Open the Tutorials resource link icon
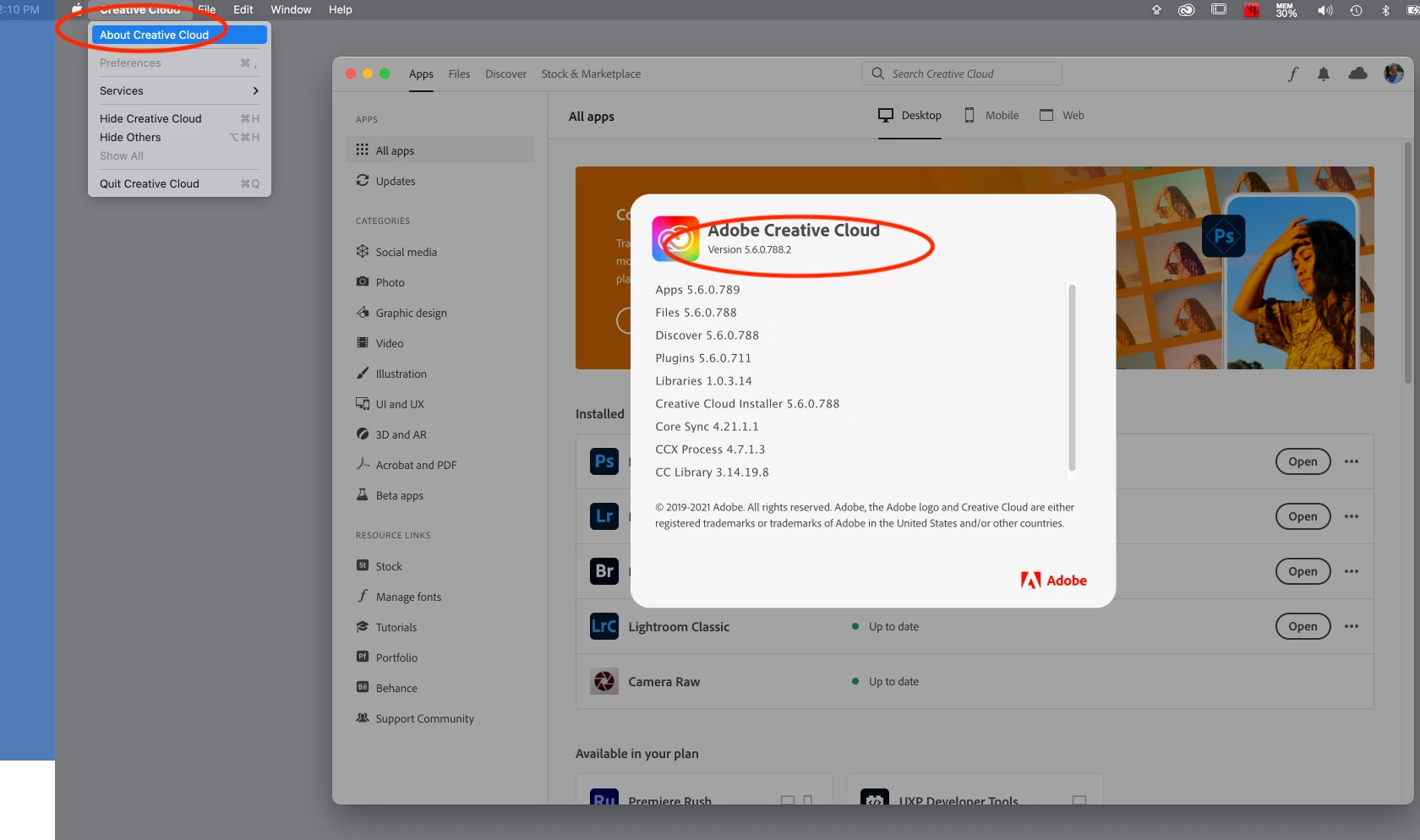This screenshot has height=840, width=1420. [x=362, y=626]
